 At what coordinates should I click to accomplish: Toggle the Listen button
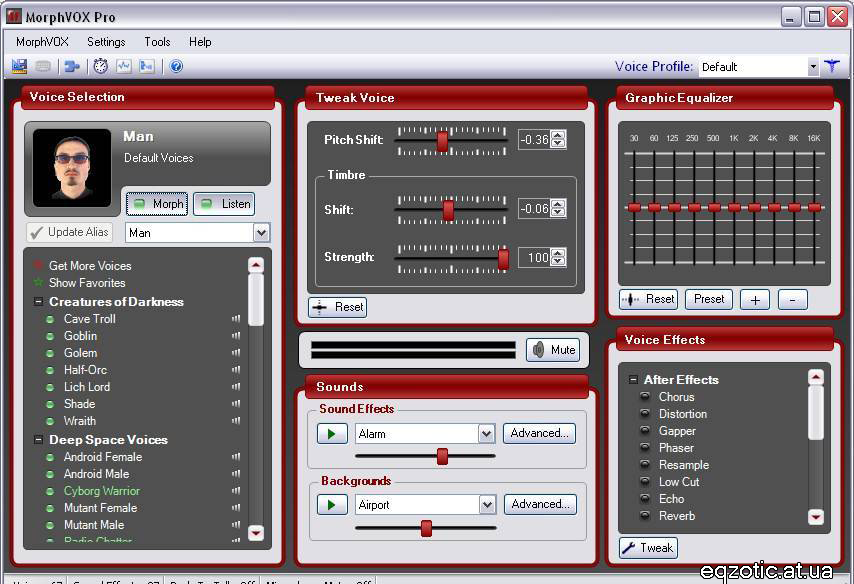(x=224, y=204)
